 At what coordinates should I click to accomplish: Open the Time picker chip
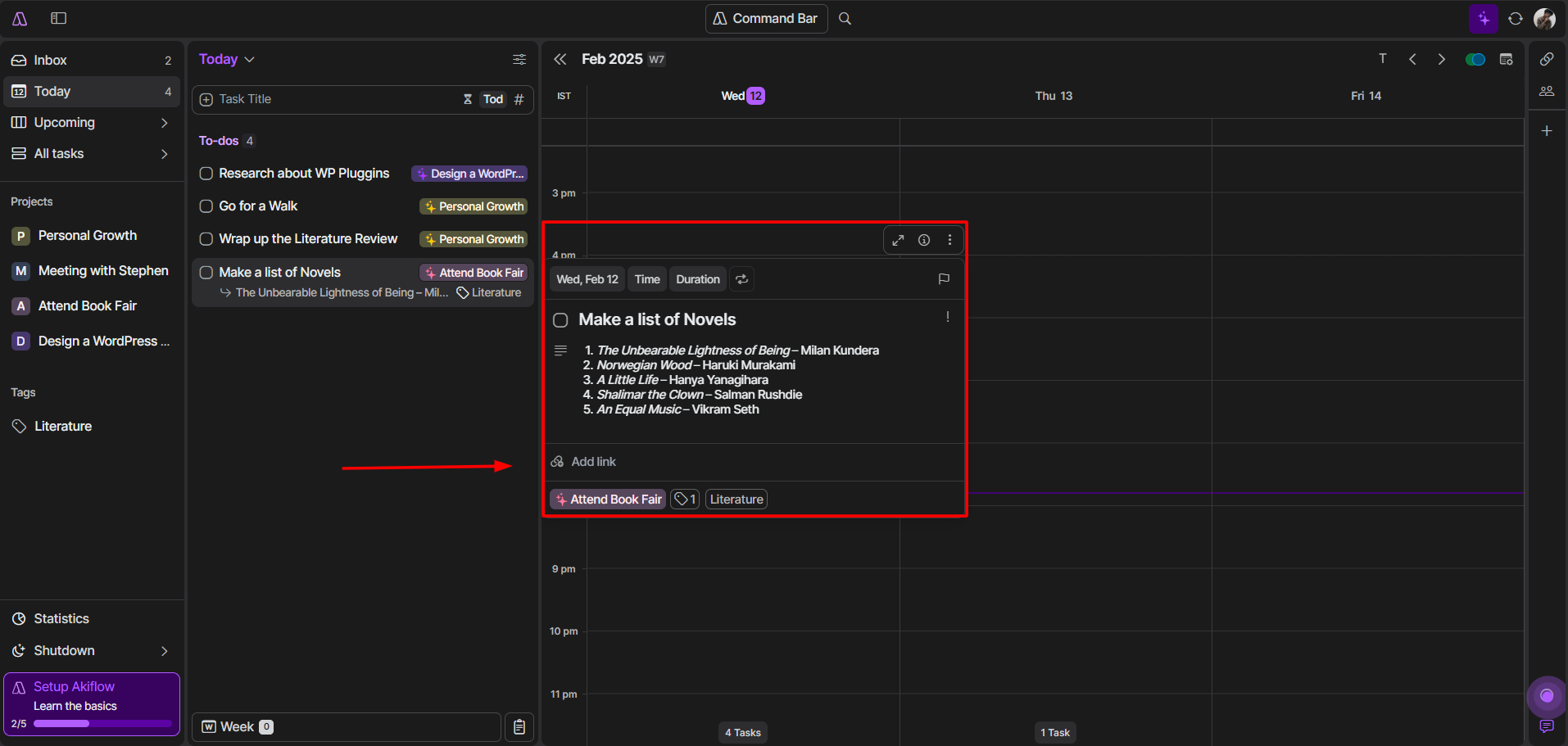(x=647, y=279)
